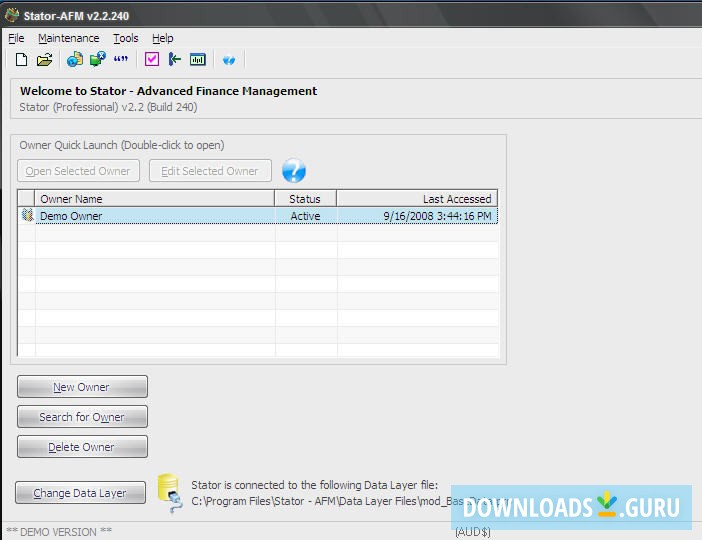The width and height of the screenshot is (702, 540).
Task: Select the Demo Owner name cell
Action: click(154, 216)
